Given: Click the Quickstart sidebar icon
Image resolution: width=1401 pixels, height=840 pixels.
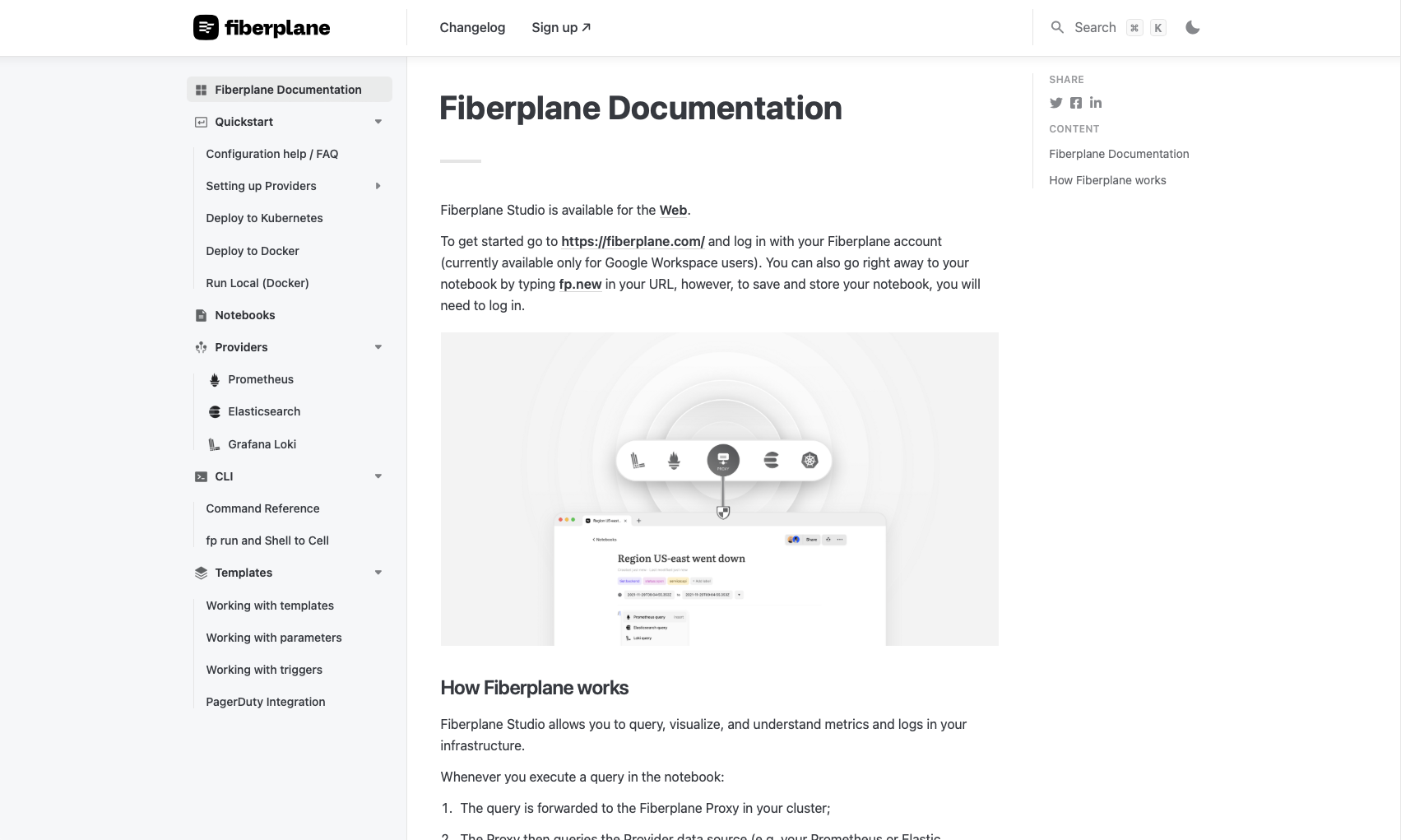Looking at the screenshot, I should (201, 122).
